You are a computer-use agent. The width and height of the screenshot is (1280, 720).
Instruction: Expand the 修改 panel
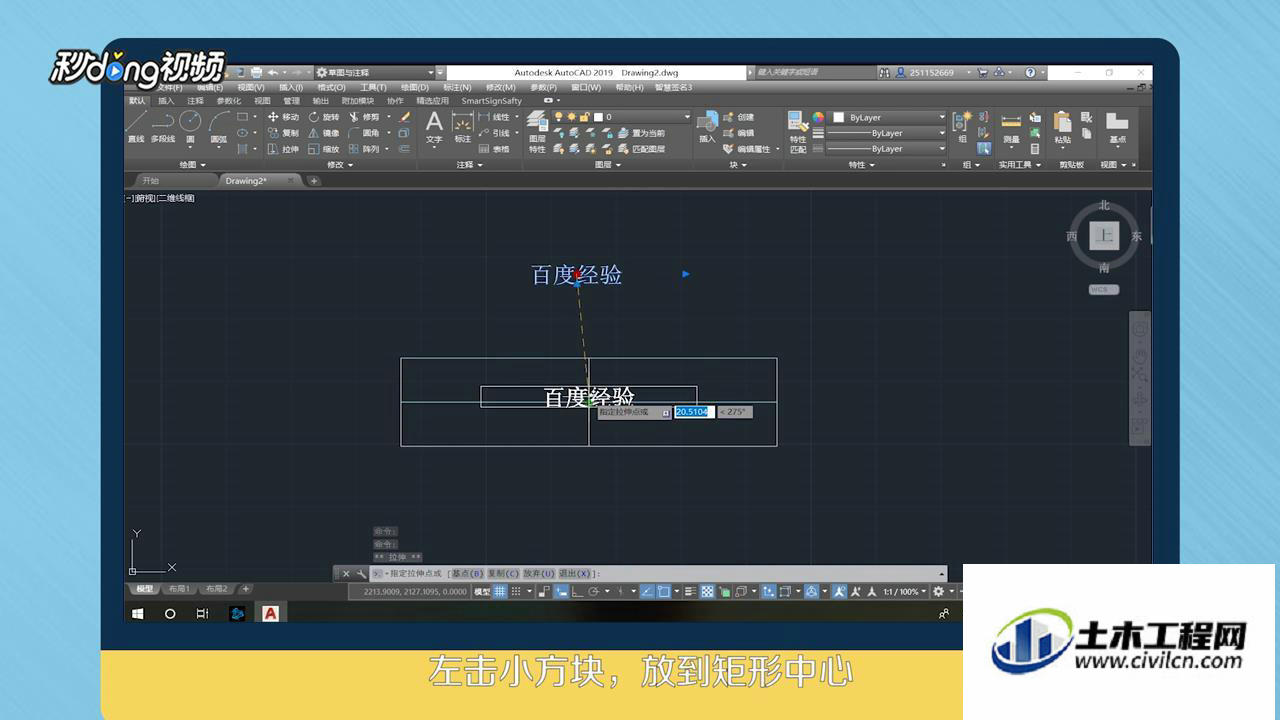coord(339,165)
